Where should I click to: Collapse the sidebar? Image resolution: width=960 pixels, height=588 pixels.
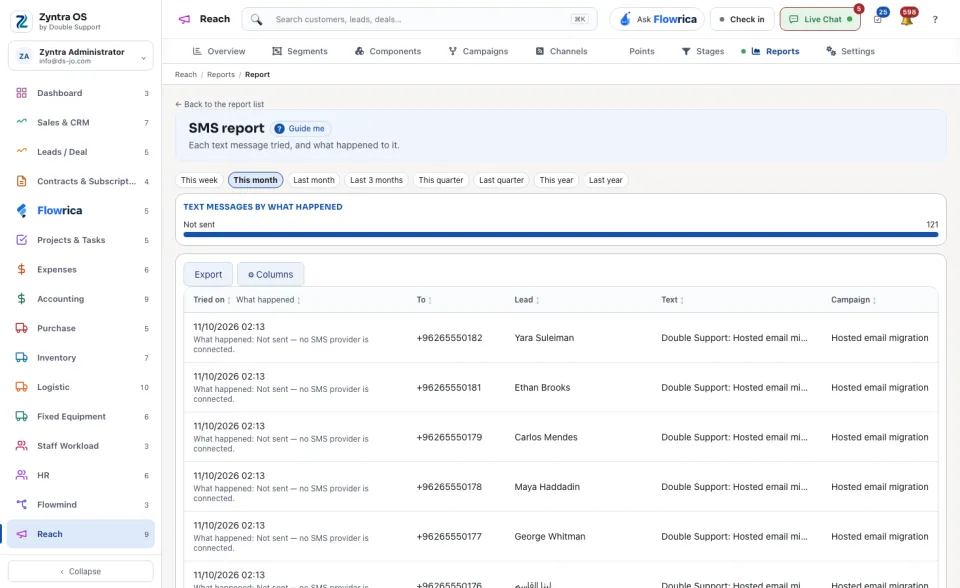coord(81,571)
